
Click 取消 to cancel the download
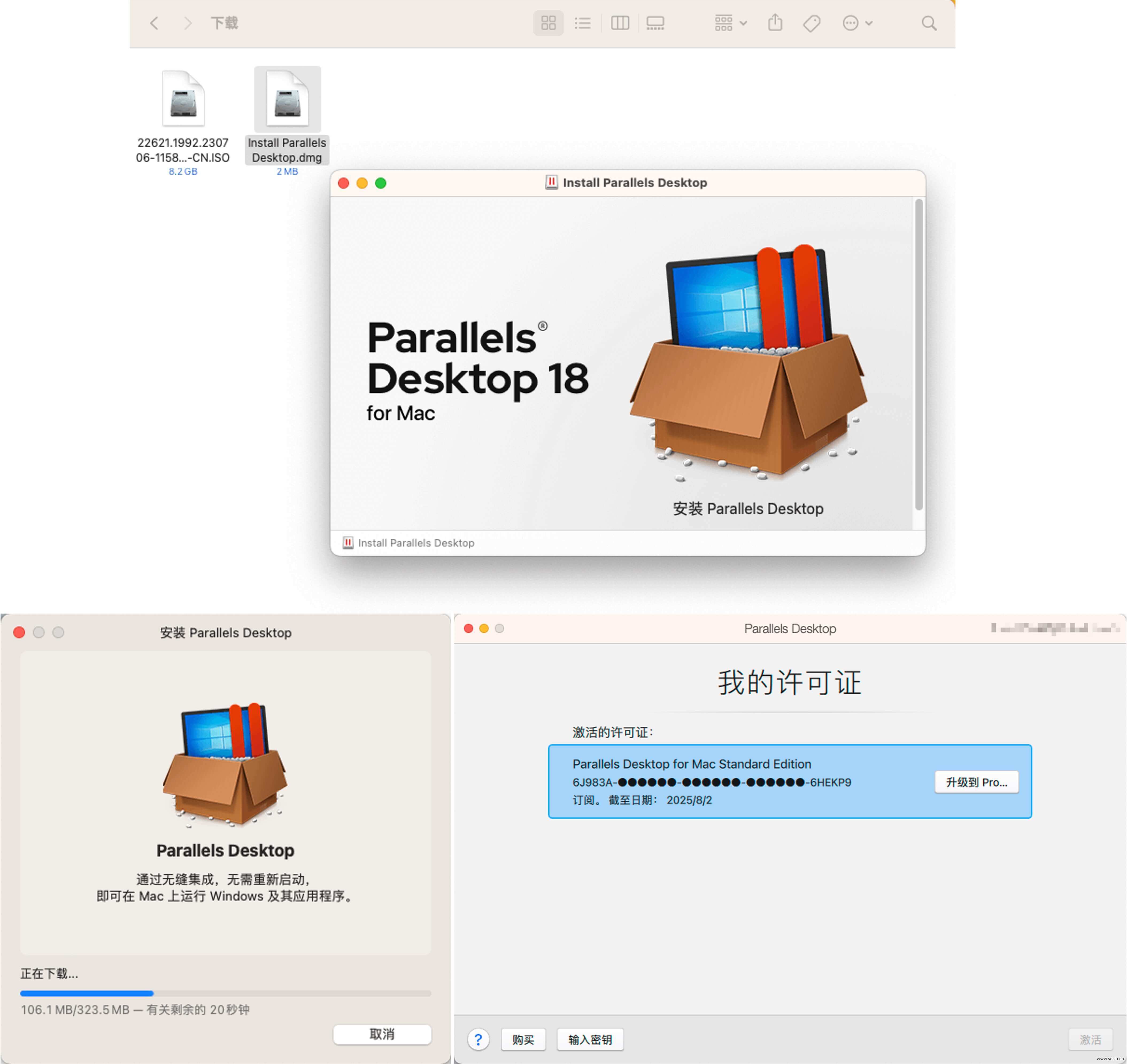click(x=382, y=1034)
